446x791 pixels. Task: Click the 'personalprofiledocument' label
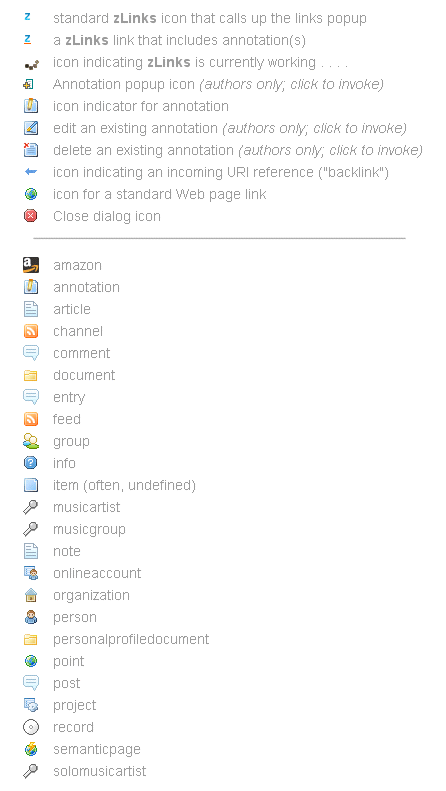pos(131,639)
